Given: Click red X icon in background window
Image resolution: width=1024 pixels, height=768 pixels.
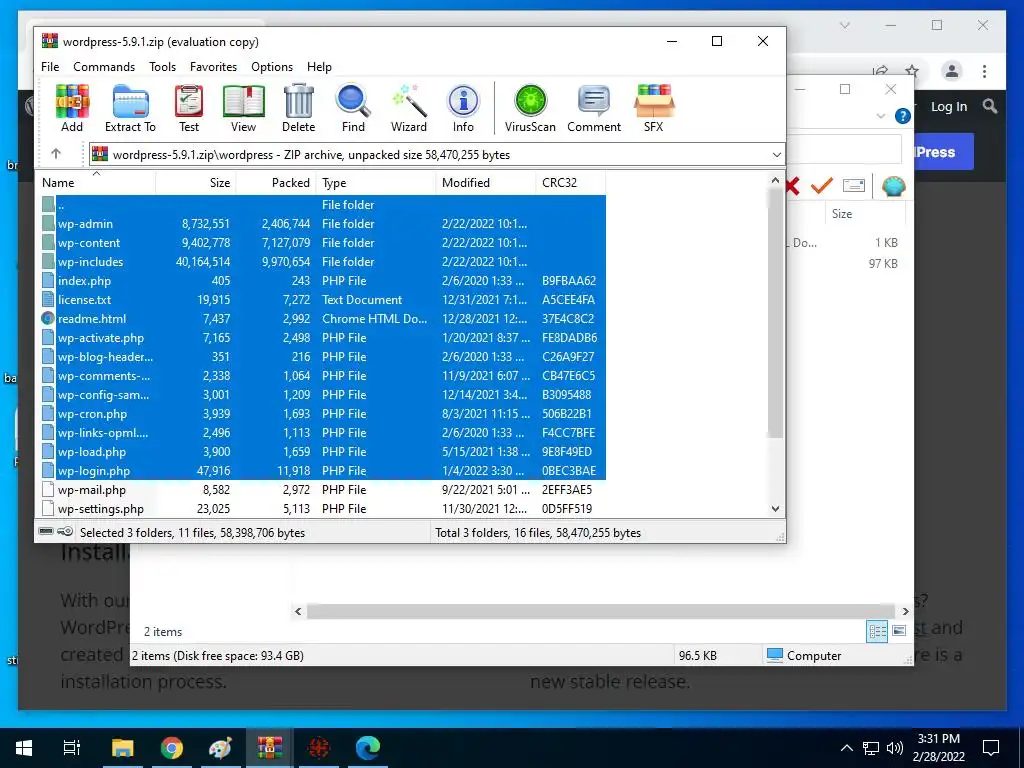Looking at the screenshot, I should point(793,187).
